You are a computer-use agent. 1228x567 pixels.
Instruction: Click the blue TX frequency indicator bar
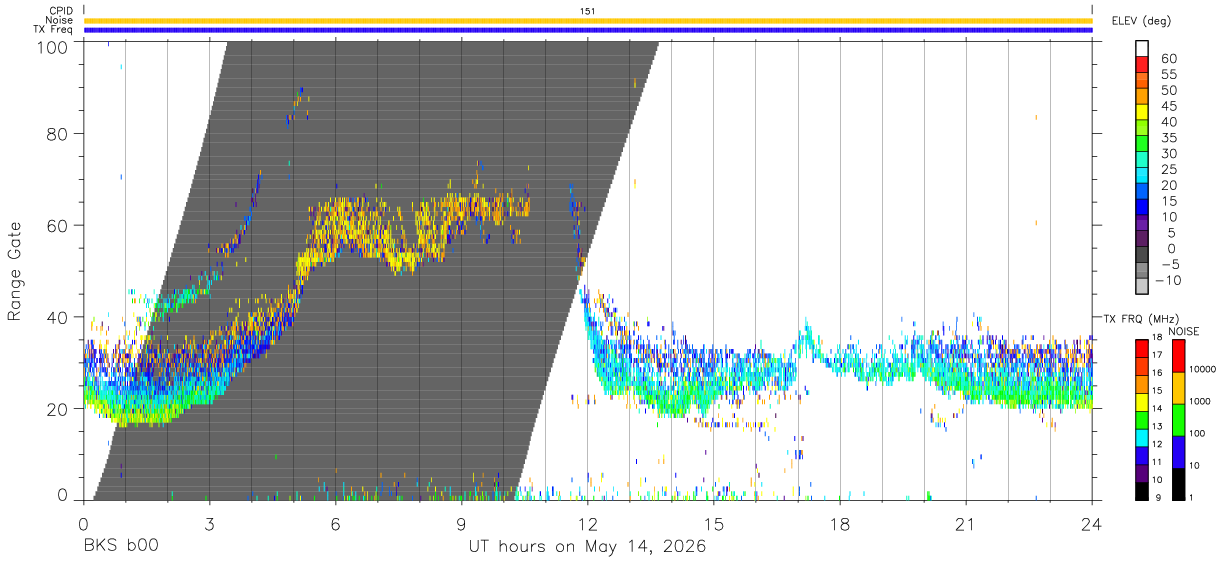pos(588,30)
